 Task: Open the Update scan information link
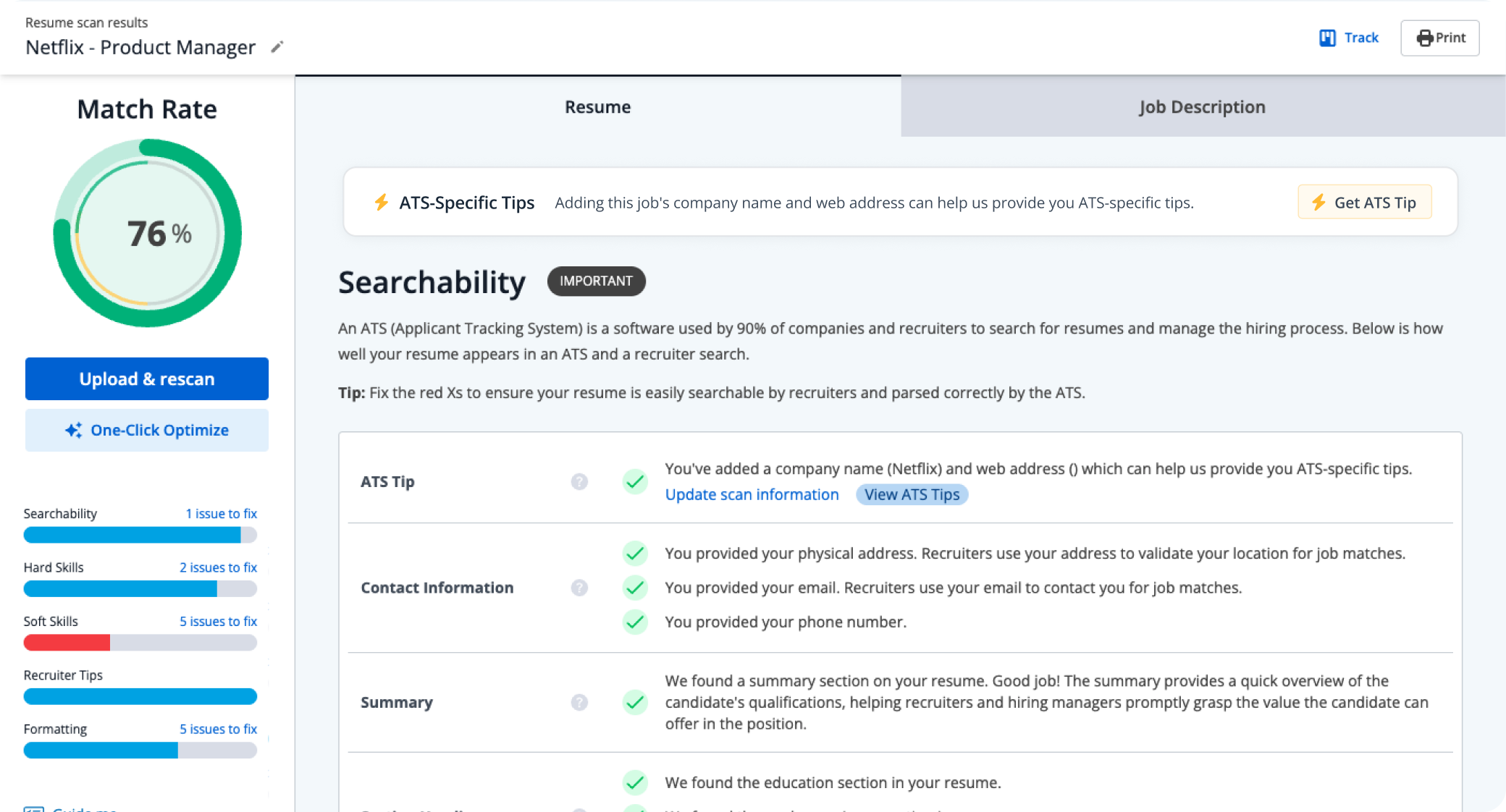point(752,494)
